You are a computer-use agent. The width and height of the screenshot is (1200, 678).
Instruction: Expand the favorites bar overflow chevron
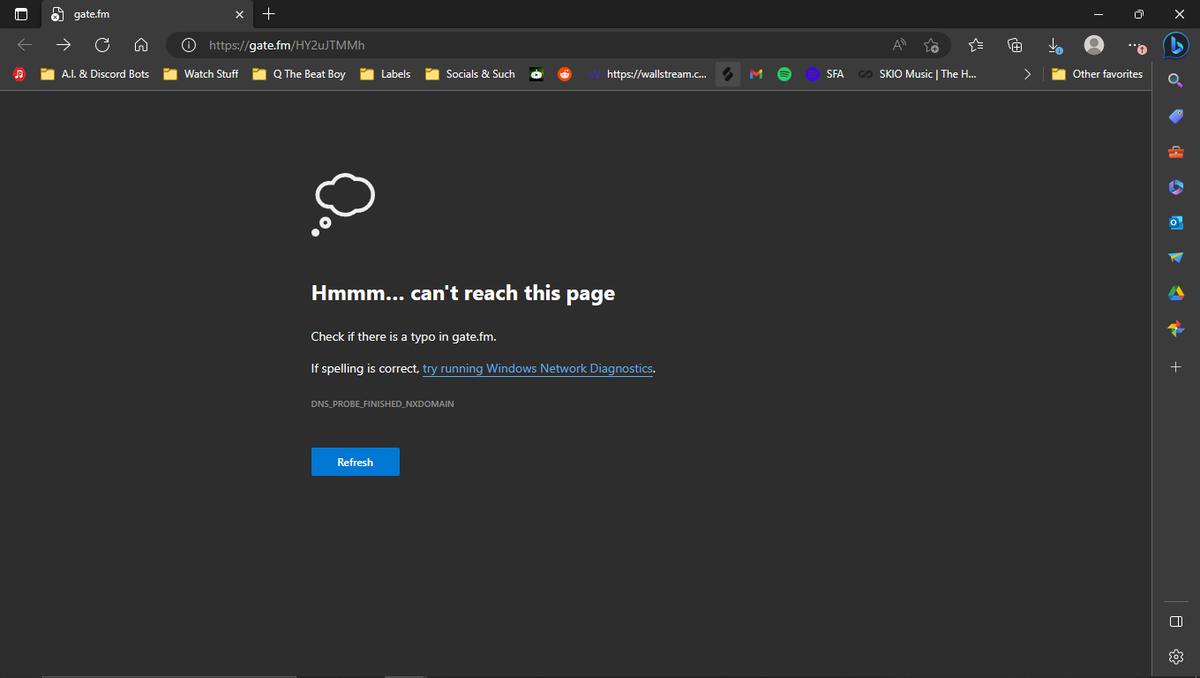pyautogui.click(x=1027, y=74)
